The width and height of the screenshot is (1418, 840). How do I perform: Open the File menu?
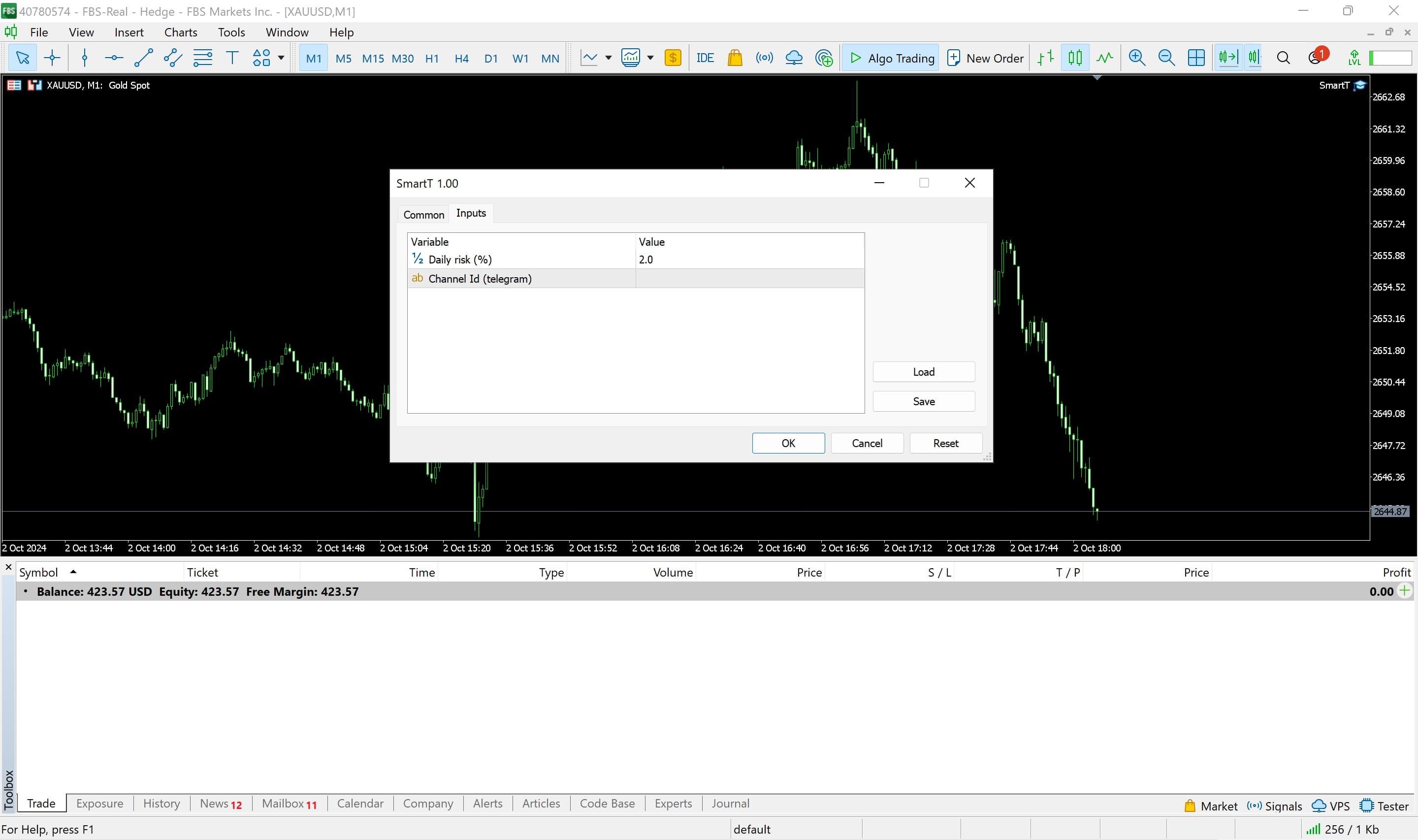pos(38,32)
